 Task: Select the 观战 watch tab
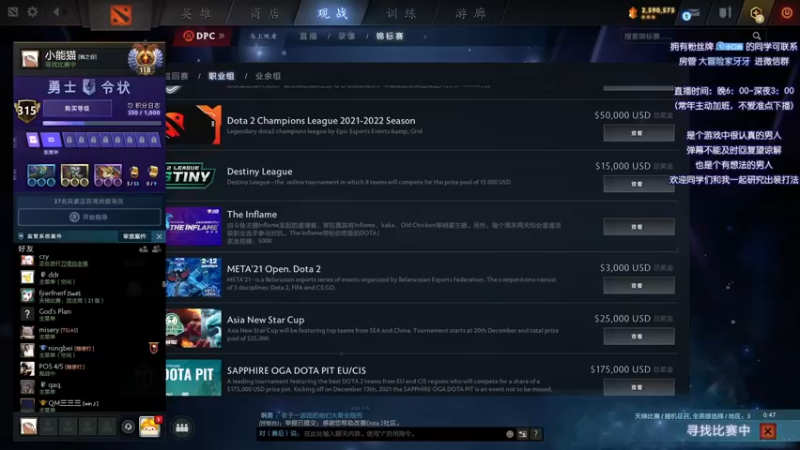(x=332, y=13)
